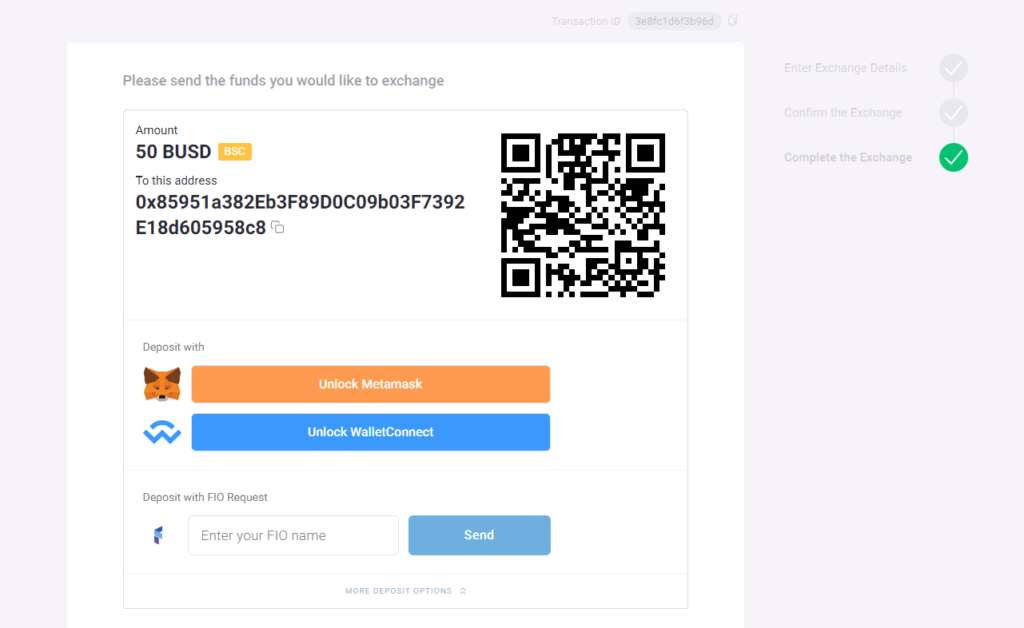Click the green Complete the Exchange checkmark
The image size is (1024, 628).
(954, 157)
